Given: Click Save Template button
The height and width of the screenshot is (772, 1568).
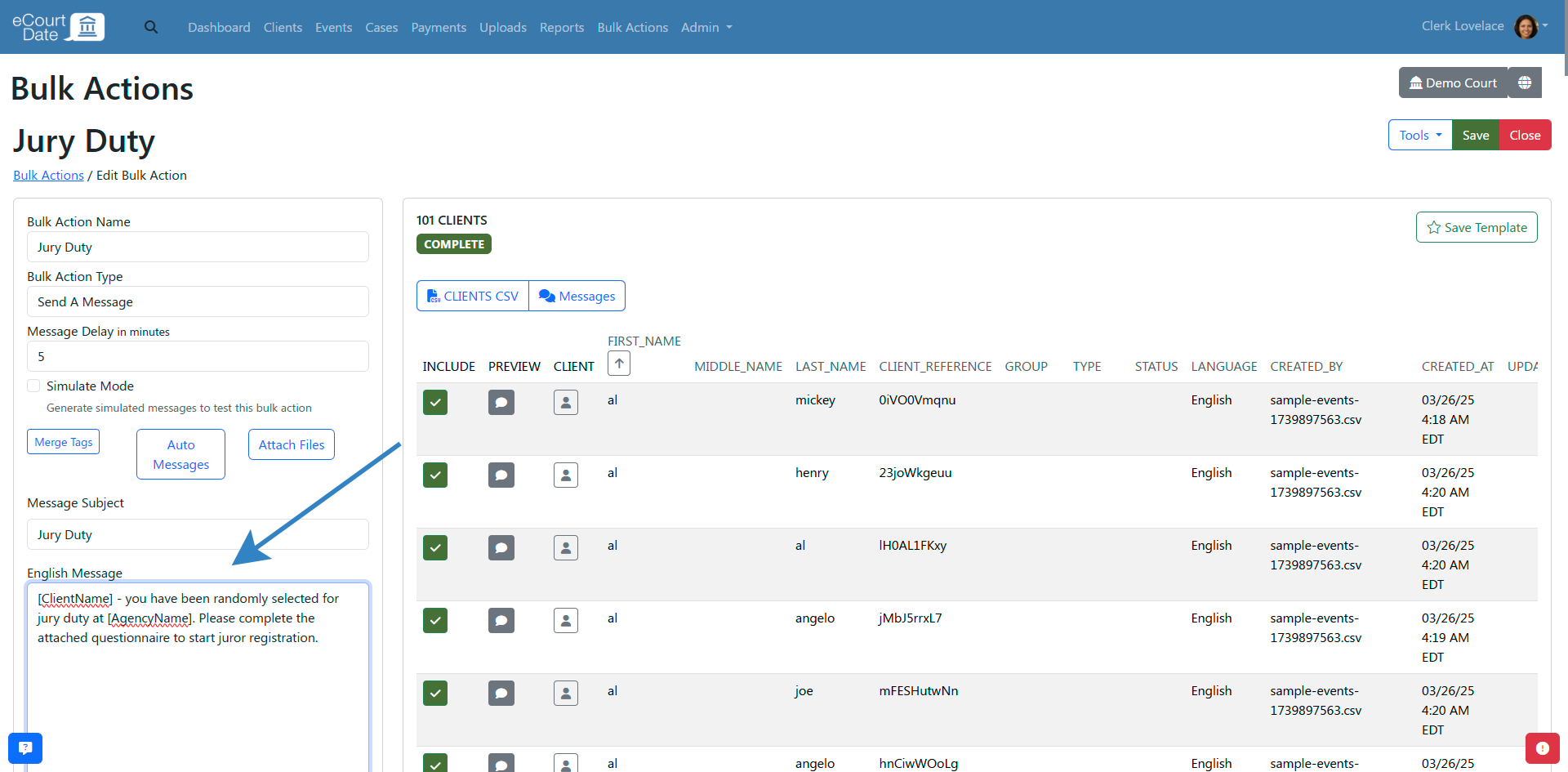Looking at the screenshot, I should [x=1477, y=227].
